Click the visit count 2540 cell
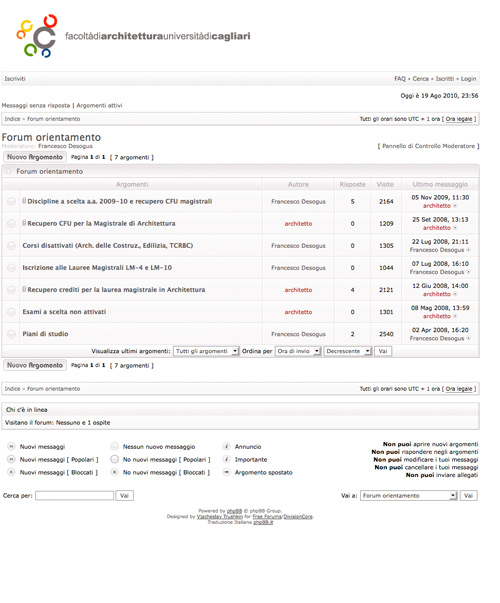 (x=386, y=334)
